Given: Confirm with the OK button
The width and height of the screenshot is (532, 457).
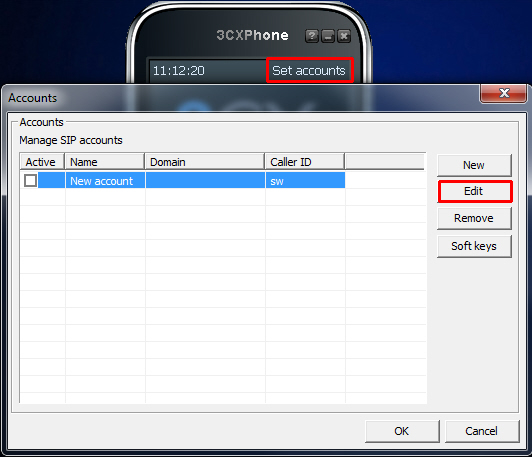Looking at the screenshot, I should pos(402,431).
